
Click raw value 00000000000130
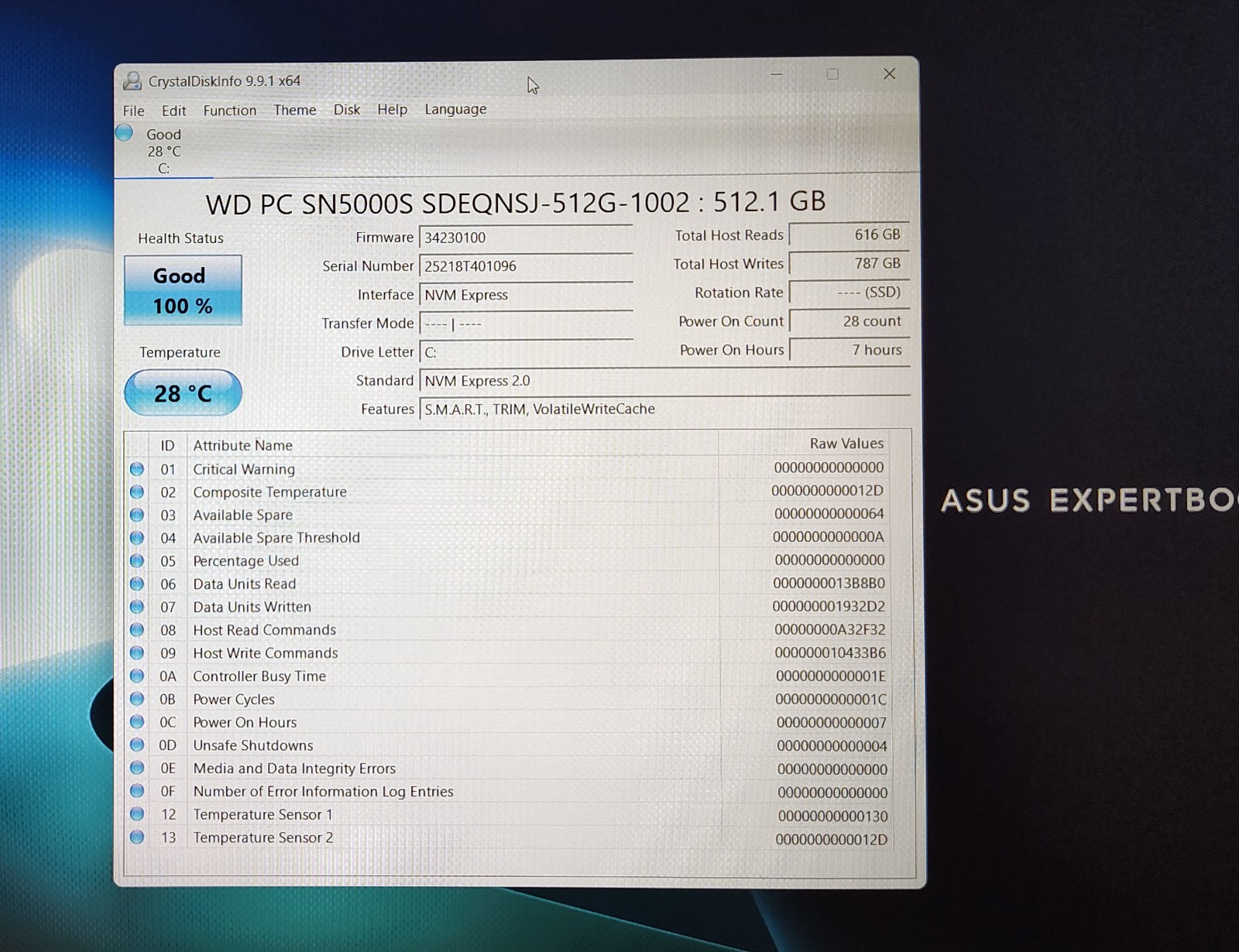coord(832,816)
